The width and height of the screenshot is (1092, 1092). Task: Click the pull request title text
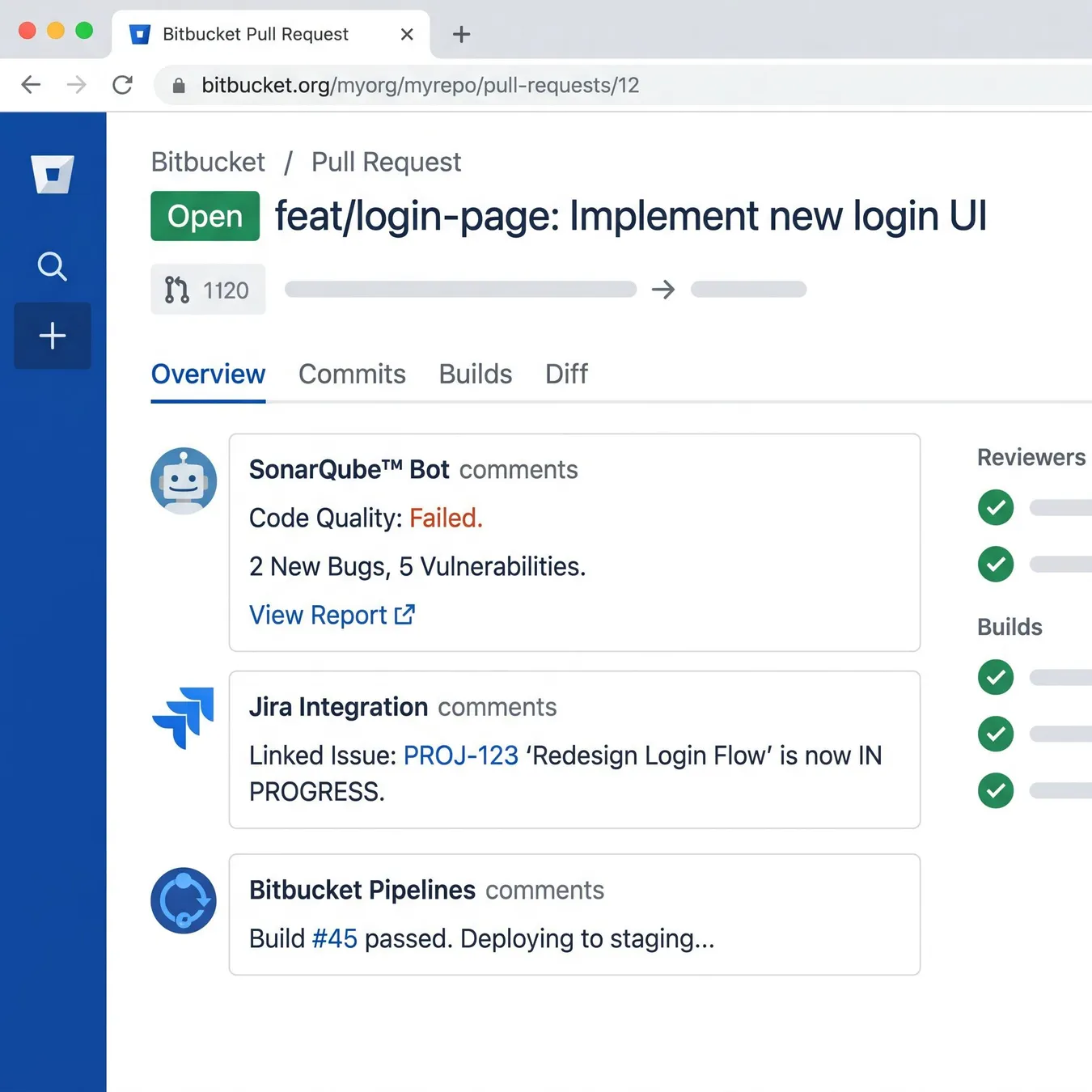(x=631, y=216)
